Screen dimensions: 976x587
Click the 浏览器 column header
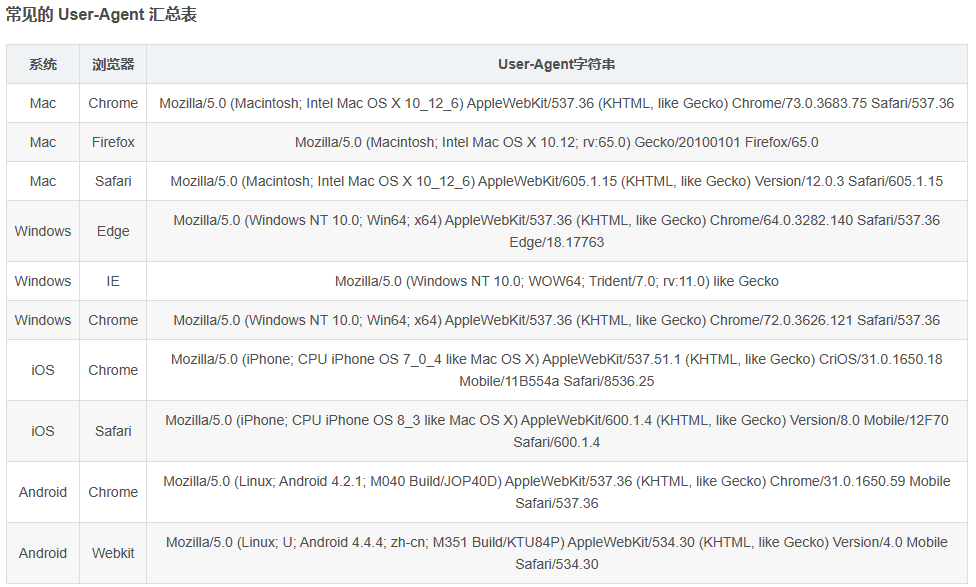[x=113, y=64]
